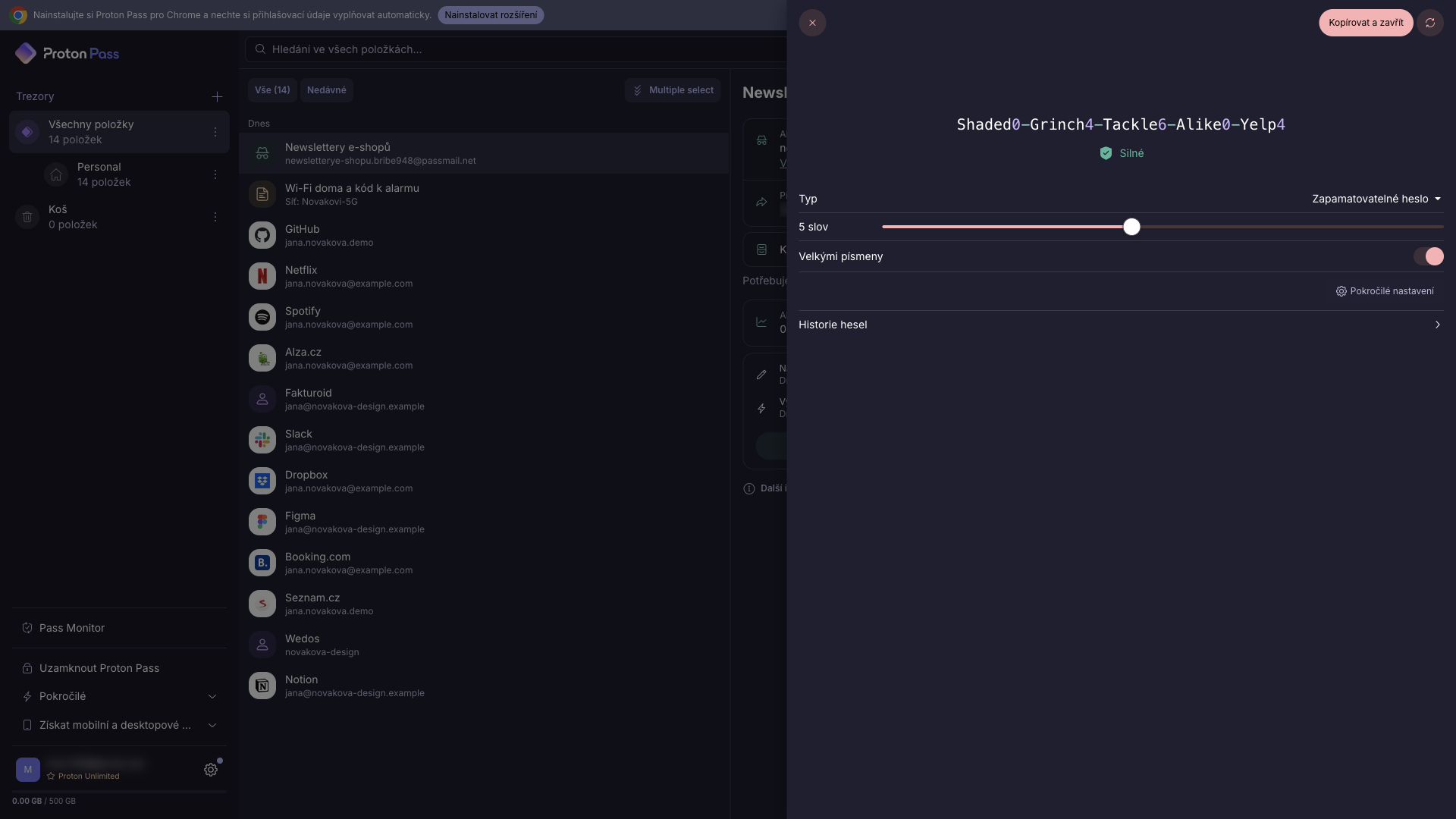The width and height of the screenshot is (1456, 819).
Task: Open options menu for Koš
Action: tap(215, 217)
